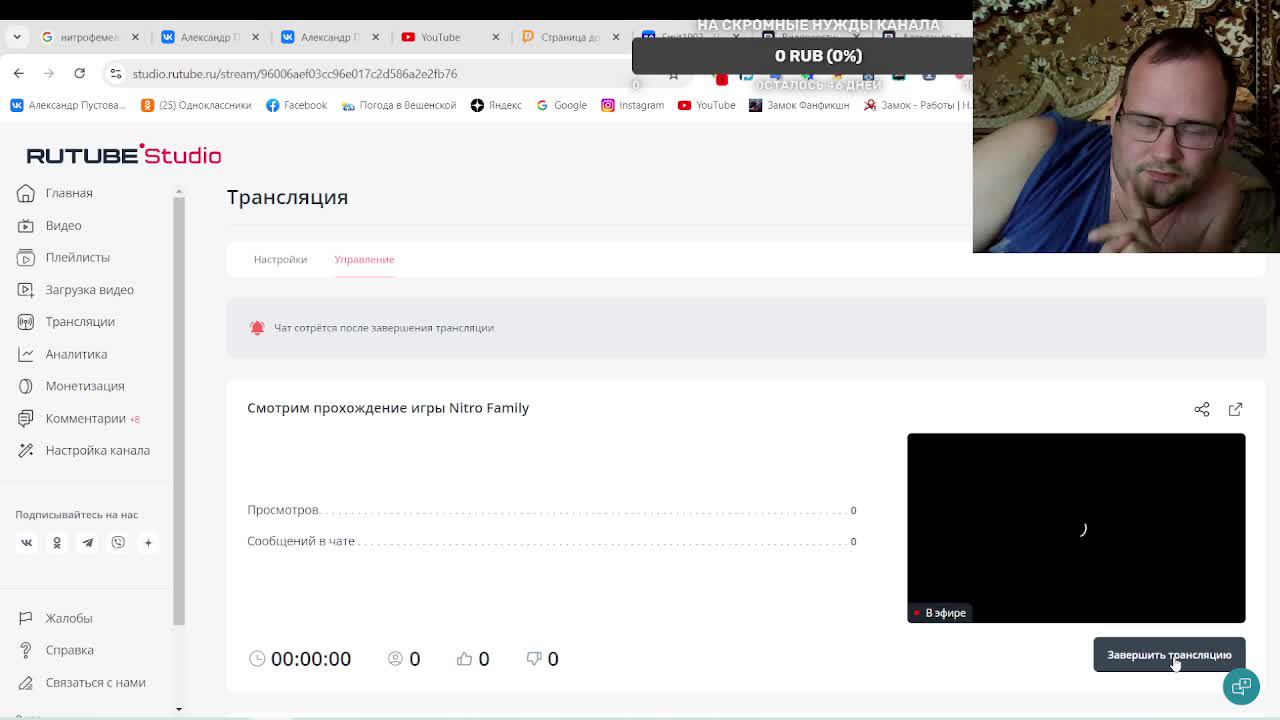Click sidebar scroll up arrow

click(179, 190)
